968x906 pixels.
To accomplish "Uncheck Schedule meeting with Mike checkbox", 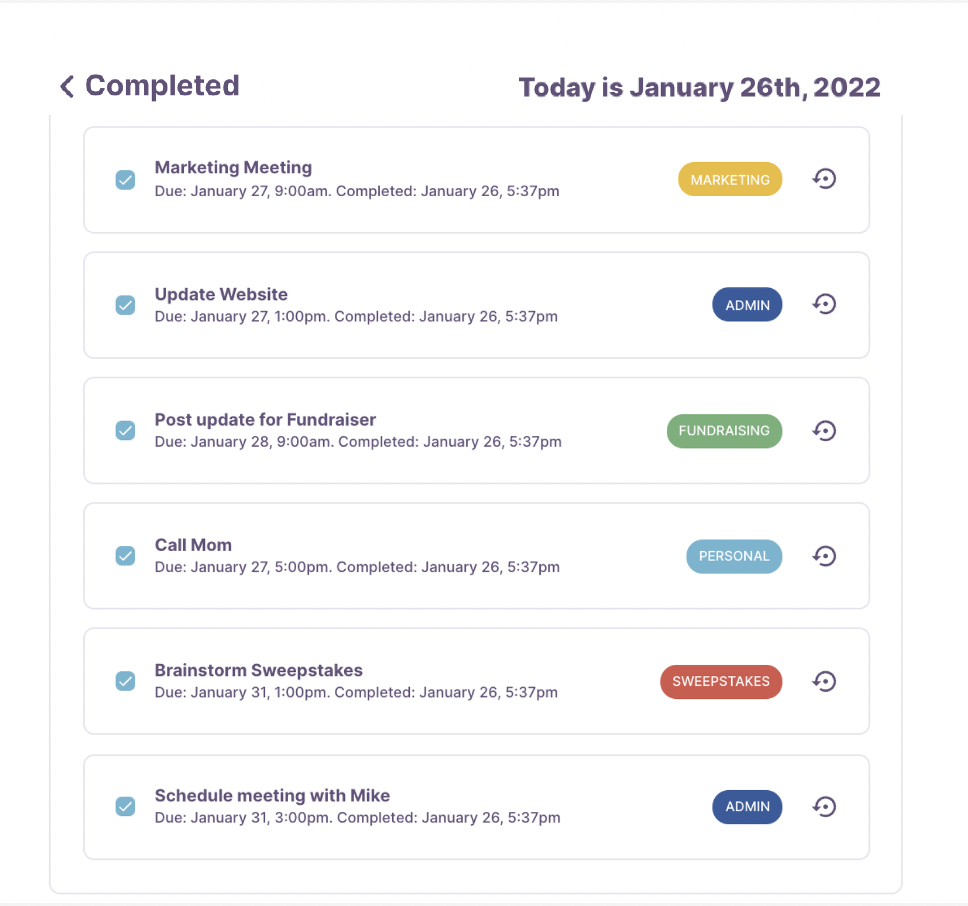I will 125,806.
